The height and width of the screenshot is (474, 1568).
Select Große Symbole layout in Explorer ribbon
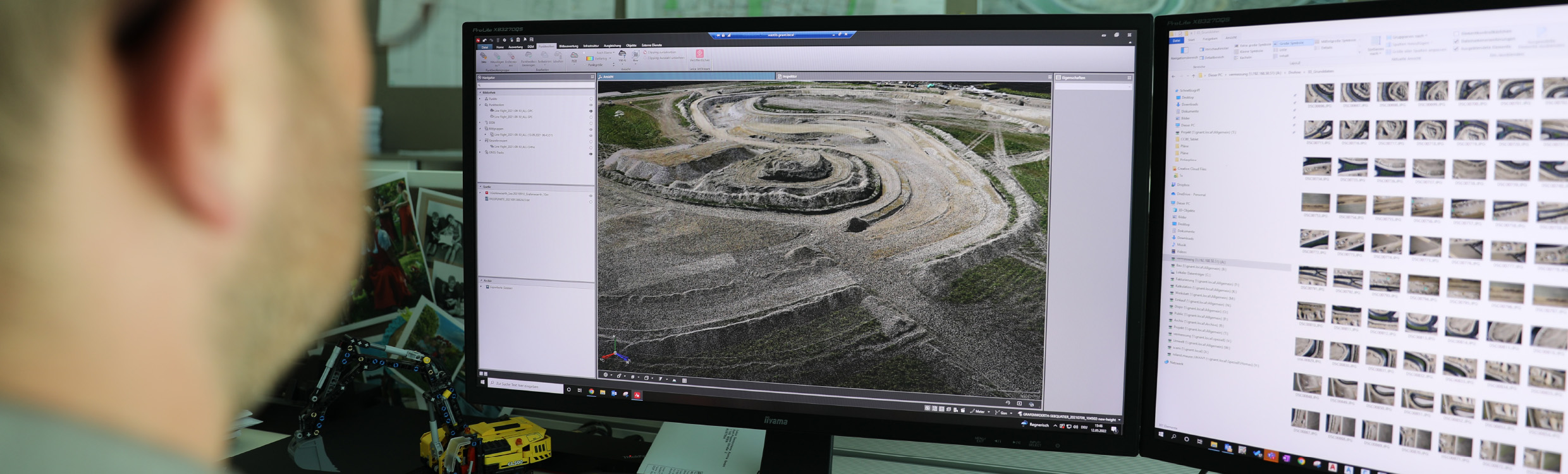click(x=1290, y=44)
